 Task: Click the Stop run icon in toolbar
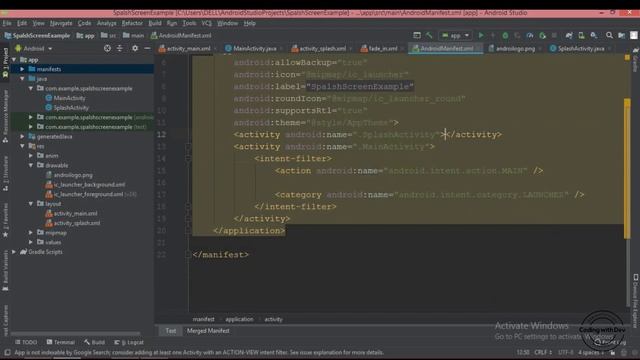click(554, 36)
